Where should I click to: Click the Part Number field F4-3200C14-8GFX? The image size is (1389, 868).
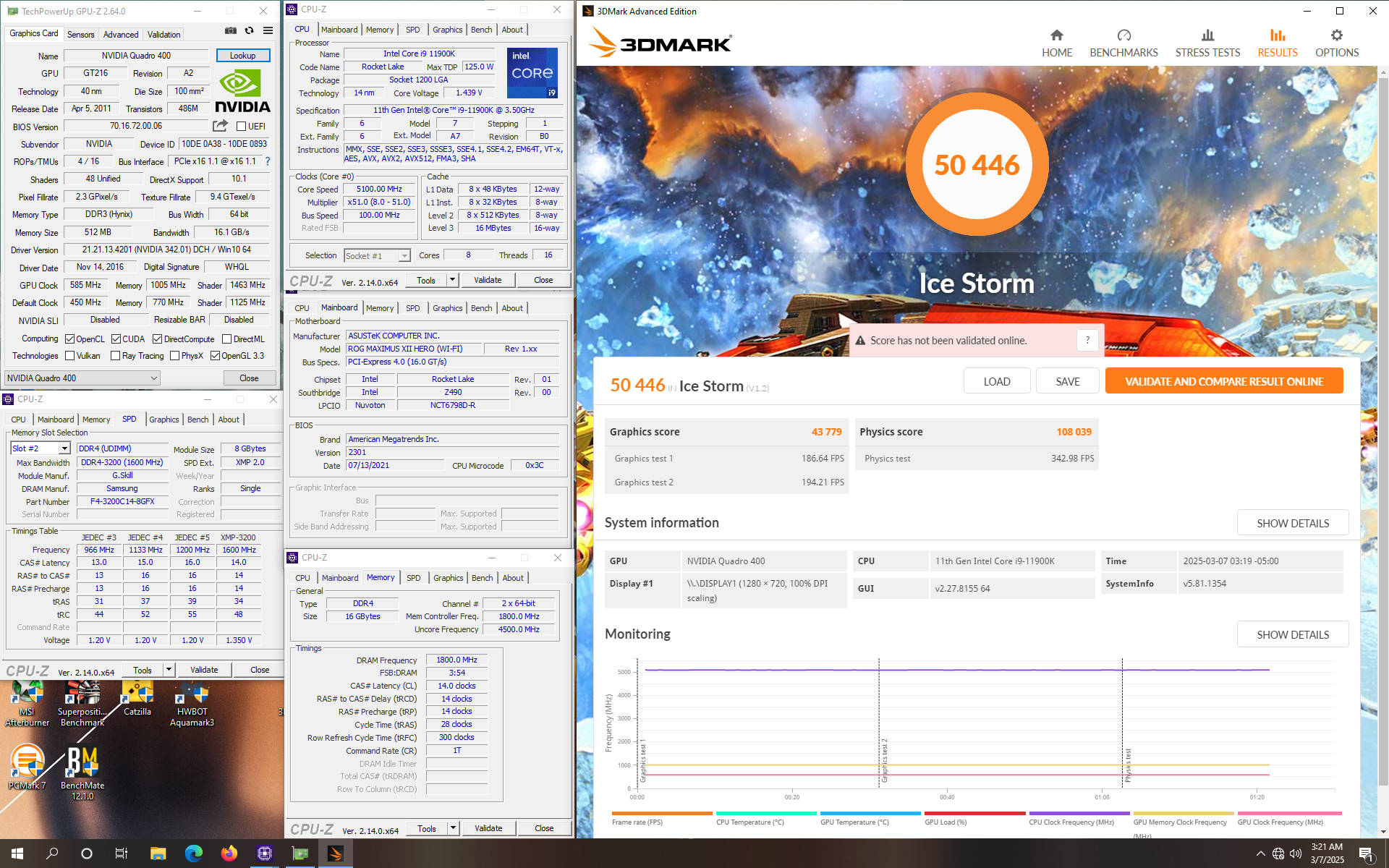[122, 501]
